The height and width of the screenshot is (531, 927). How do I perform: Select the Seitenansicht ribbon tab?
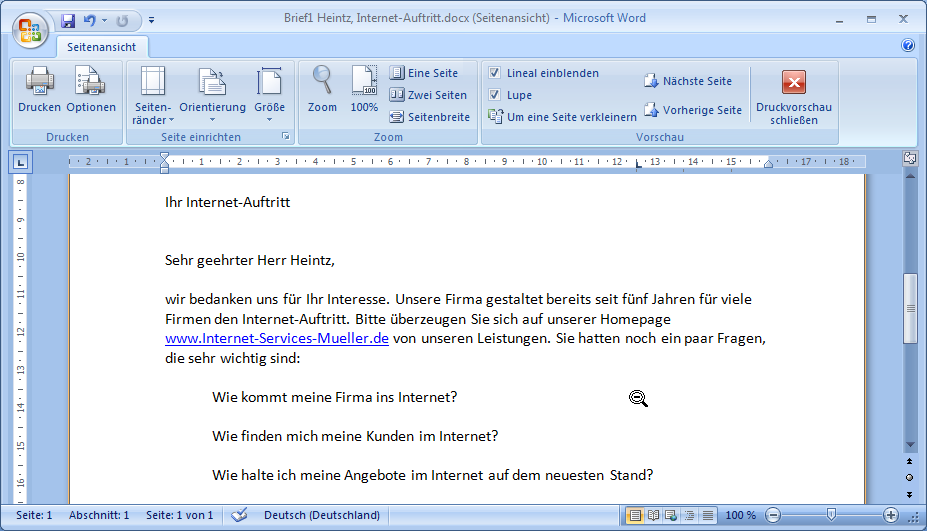pyautogui.click(x=102, y=47)
